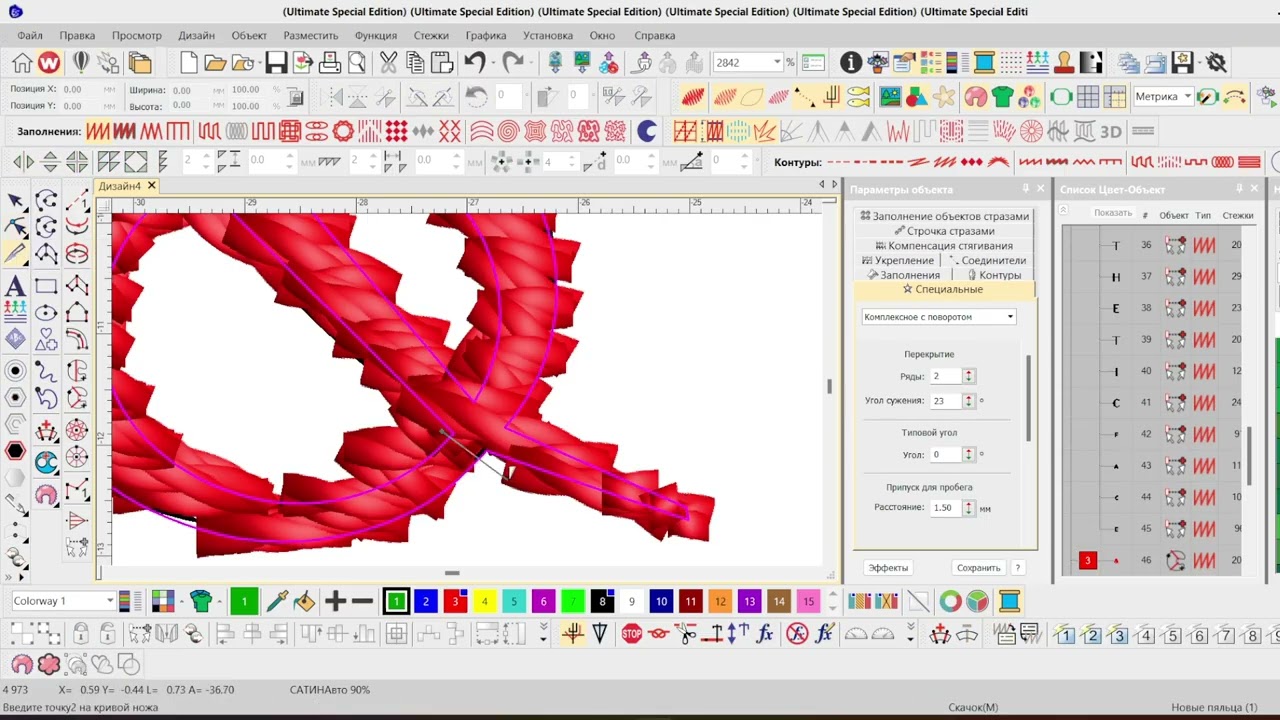Click the red STOP sign icon
1280x720 pixels.
point(631,633)
